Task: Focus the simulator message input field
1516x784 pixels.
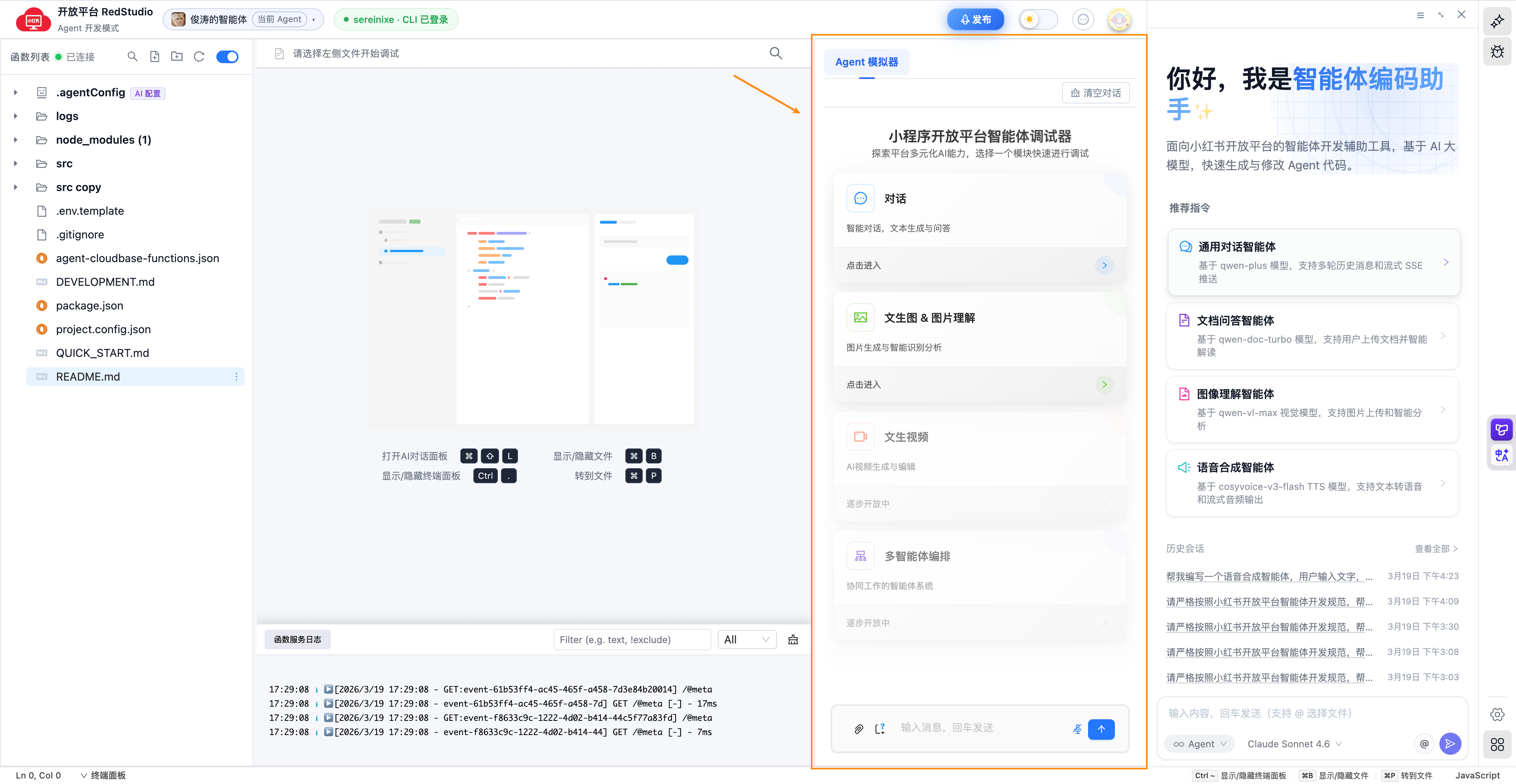Action: pyautogui.click(x=980, y=728)
